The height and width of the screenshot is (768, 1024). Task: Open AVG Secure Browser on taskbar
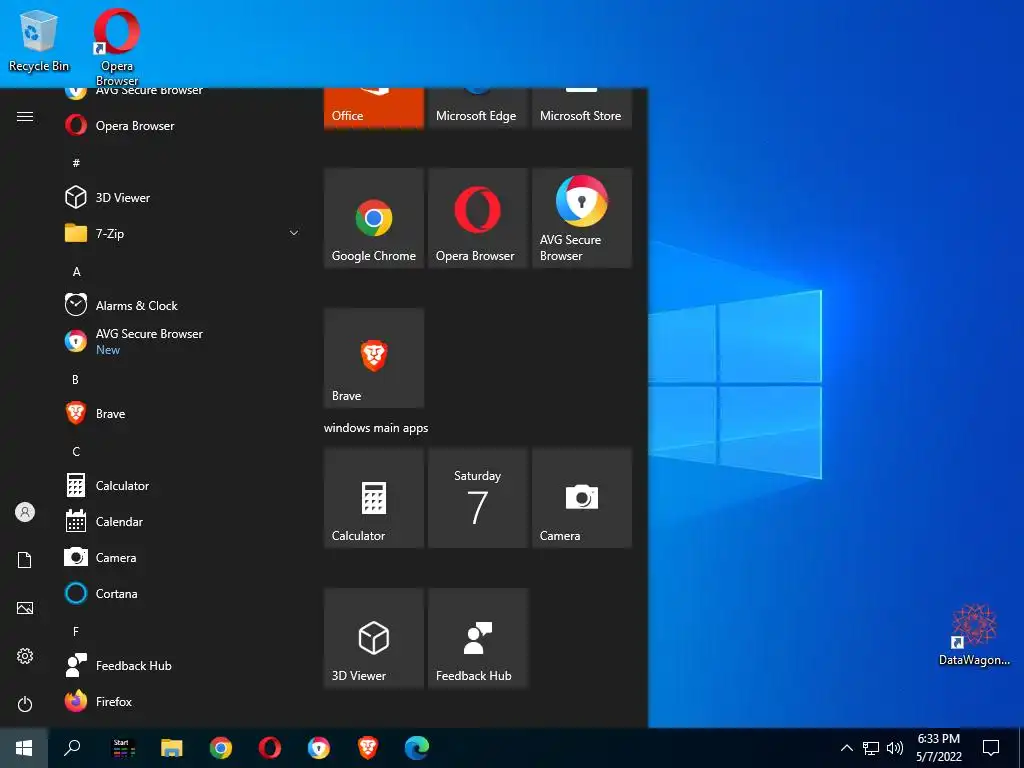(319, 748)
